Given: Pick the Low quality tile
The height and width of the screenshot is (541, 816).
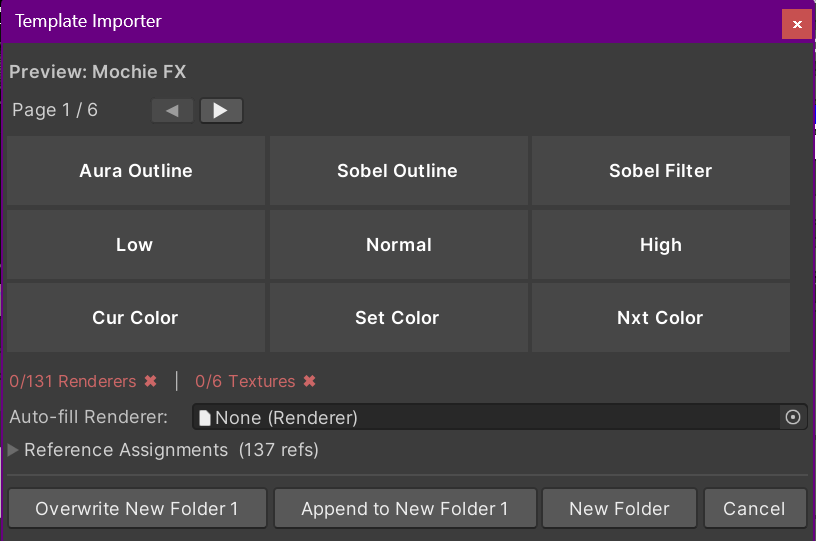Looking at the screenshot, I should pyautogui.click(x=136, y=244).
